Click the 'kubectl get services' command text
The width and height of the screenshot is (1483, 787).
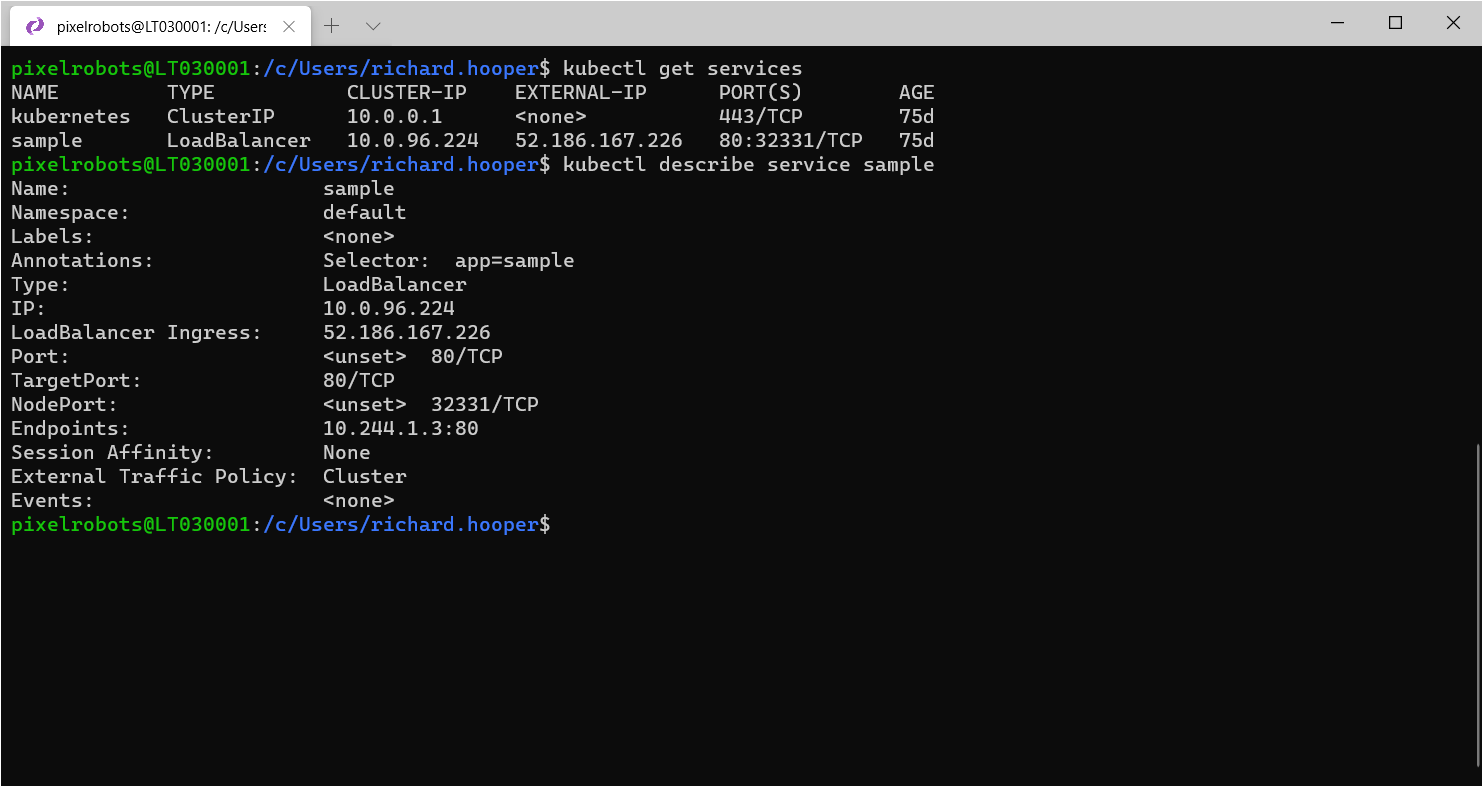coord(682,69)
